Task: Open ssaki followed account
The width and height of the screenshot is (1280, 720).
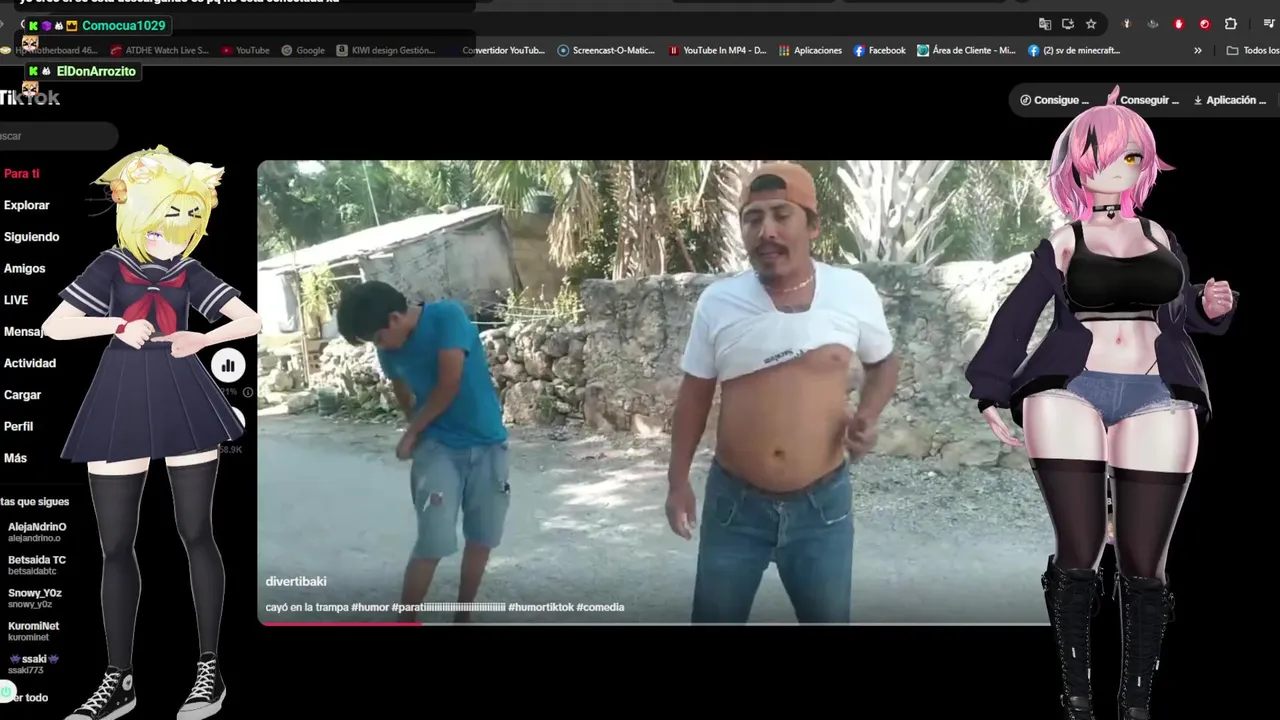Action: (34, 664)
